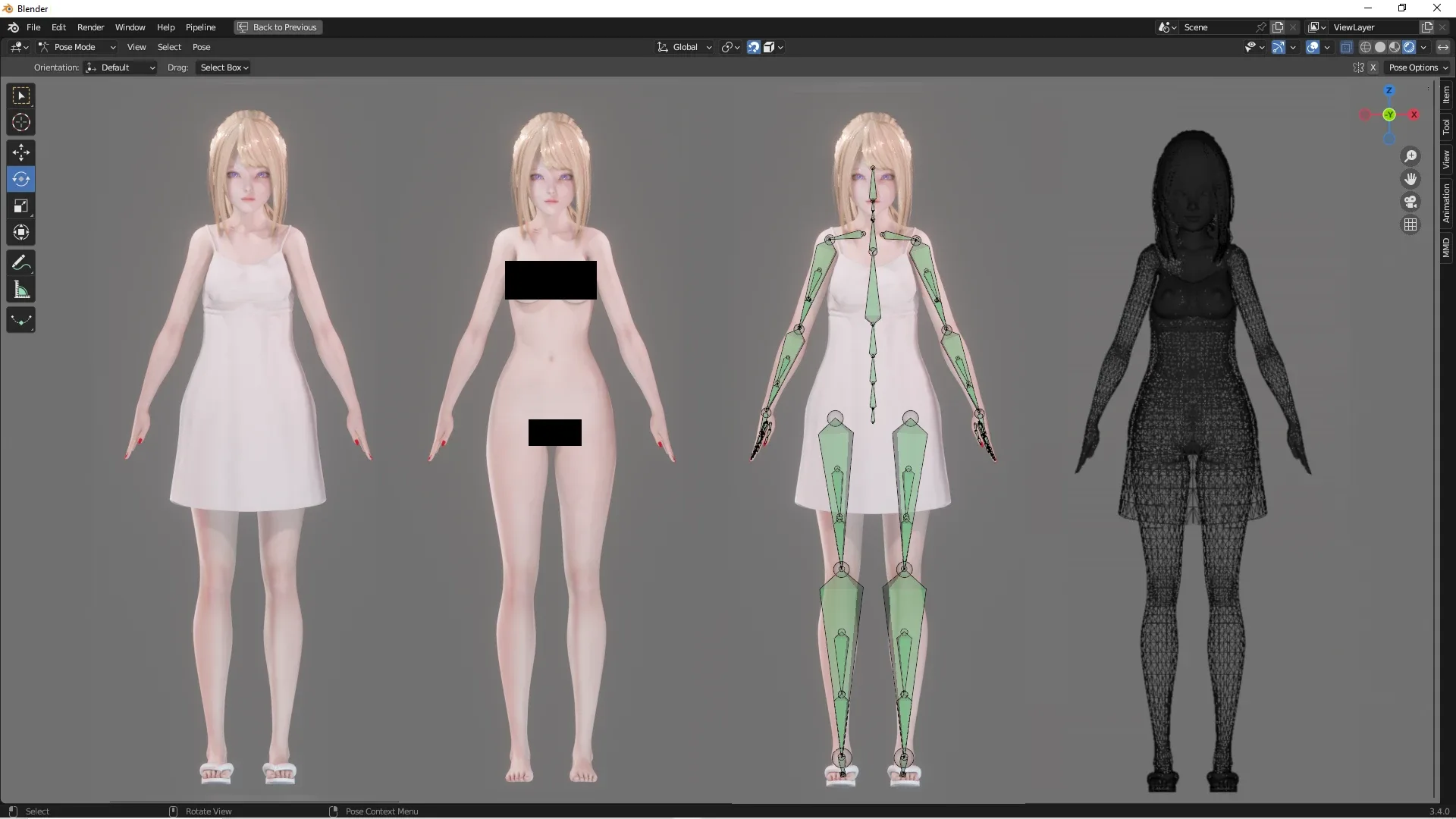The height and width of the screenshot is (819, 1456).
Task: Click the zoom magnifier in viewport gizmos
Action: coord(1410,156)
